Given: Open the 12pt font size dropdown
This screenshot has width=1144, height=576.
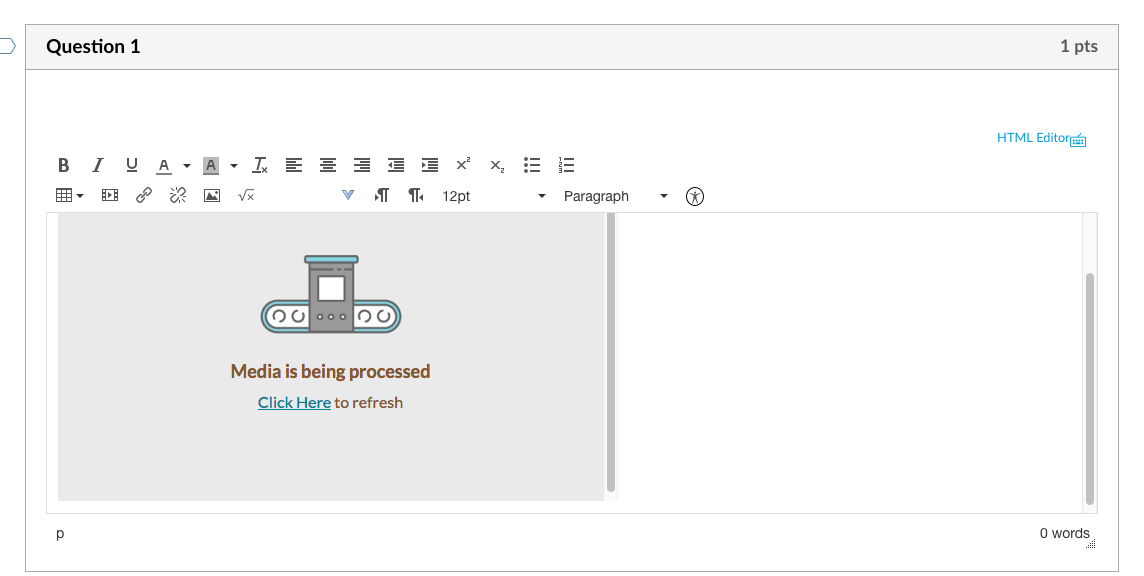Looking at the screenshot, I should (494, 196).
